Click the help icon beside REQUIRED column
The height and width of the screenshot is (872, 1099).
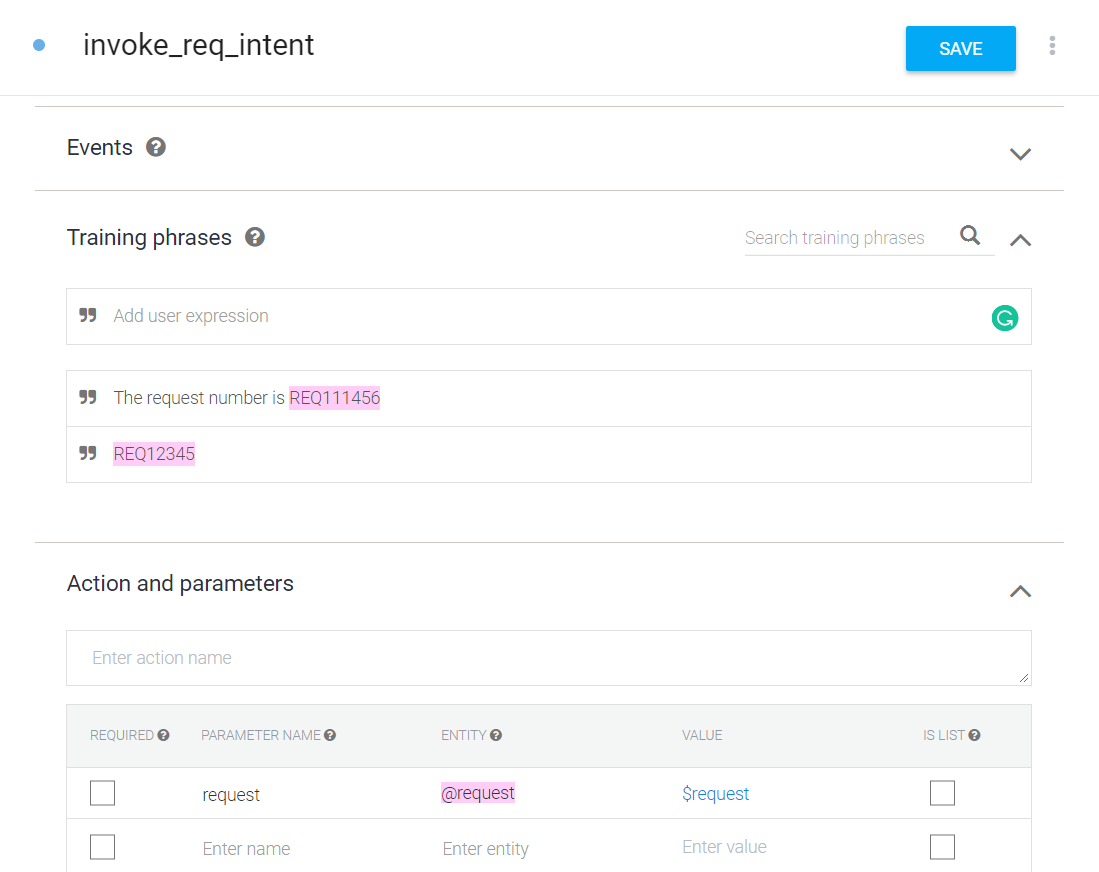coord(164,735)
